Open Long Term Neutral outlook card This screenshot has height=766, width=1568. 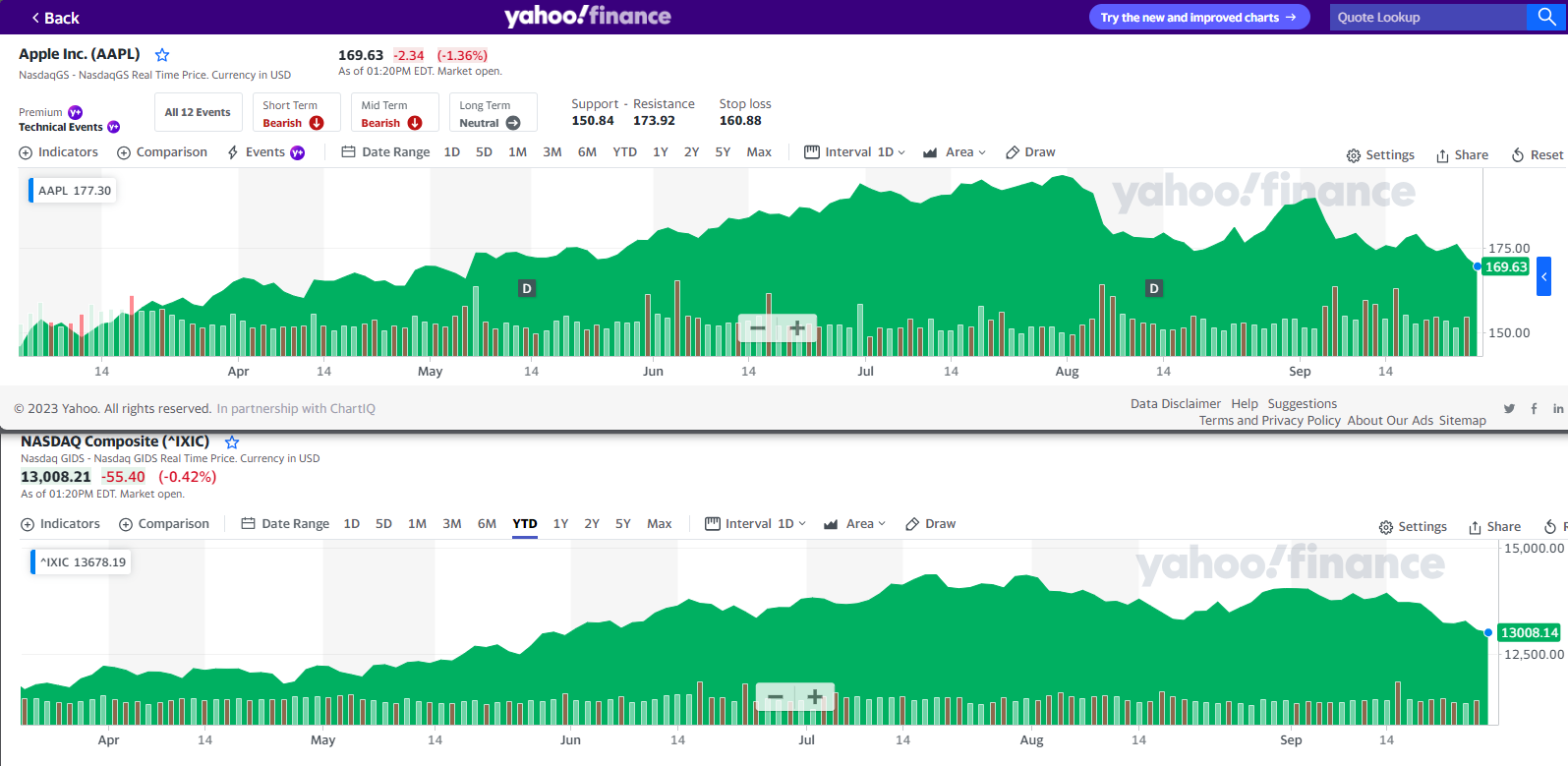(x=494, y=112)
